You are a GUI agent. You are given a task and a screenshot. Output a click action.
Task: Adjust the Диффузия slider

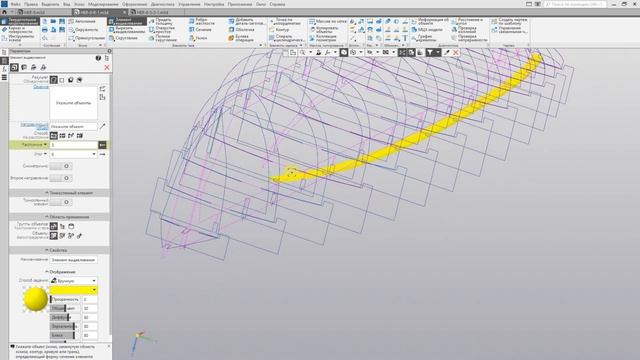65,317
